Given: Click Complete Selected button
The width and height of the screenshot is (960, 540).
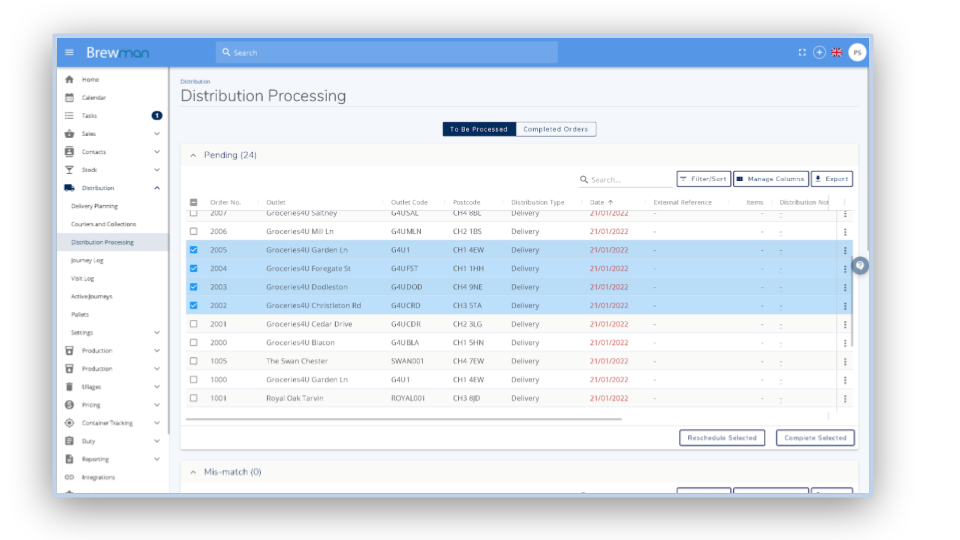Looking at the screenshot, I should (x=815, y=438).
